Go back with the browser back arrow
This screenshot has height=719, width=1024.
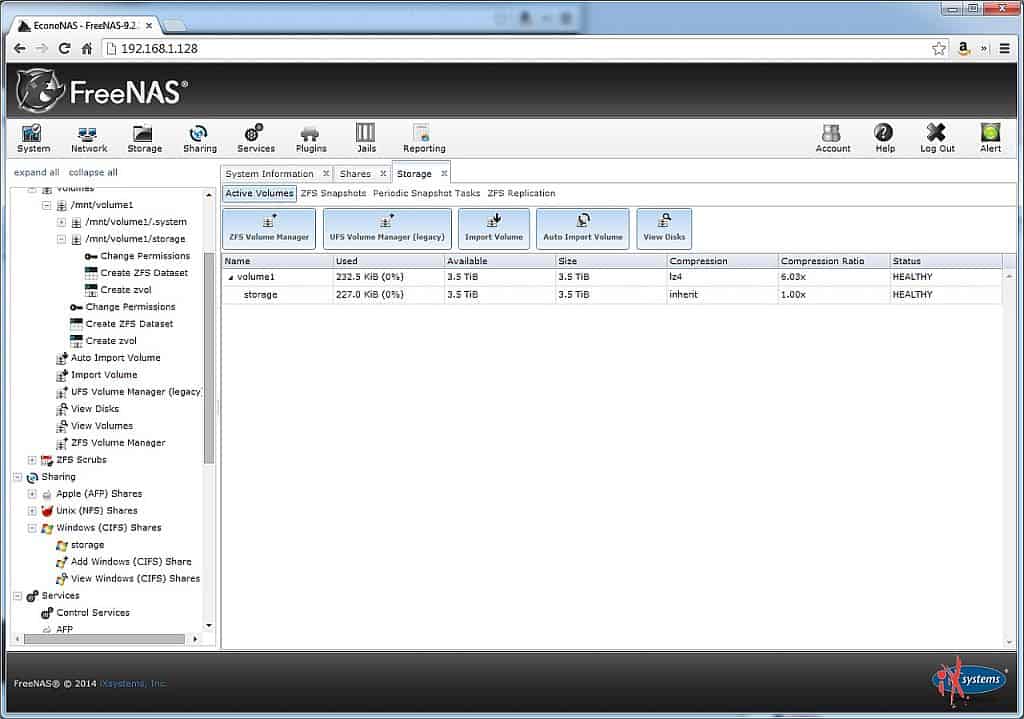(20, 48)
